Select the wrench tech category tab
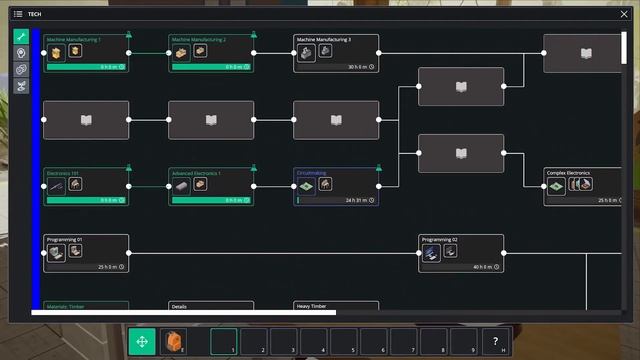640x360 pixels. point(21,37)
